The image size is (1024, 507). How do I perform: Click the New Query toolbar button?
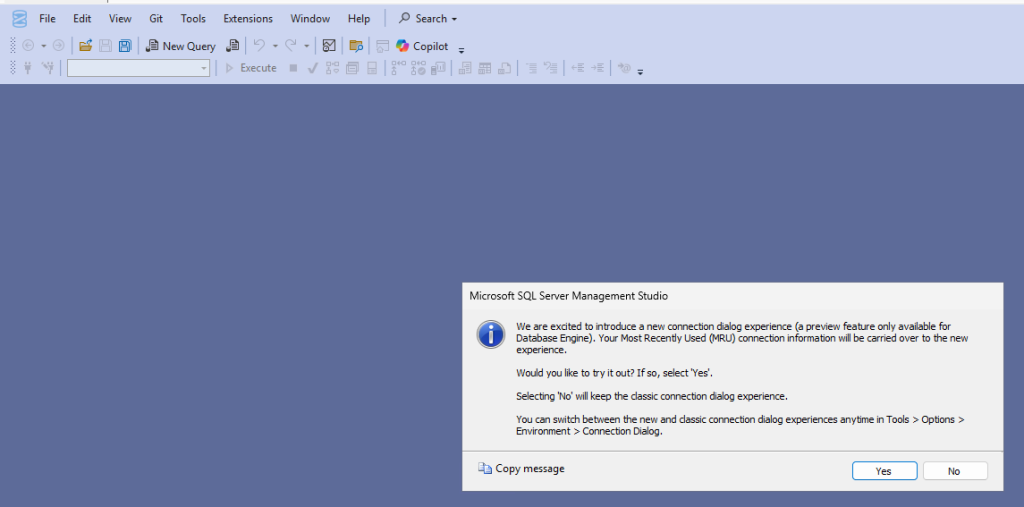pyautogui.click(x=180, y=46)
